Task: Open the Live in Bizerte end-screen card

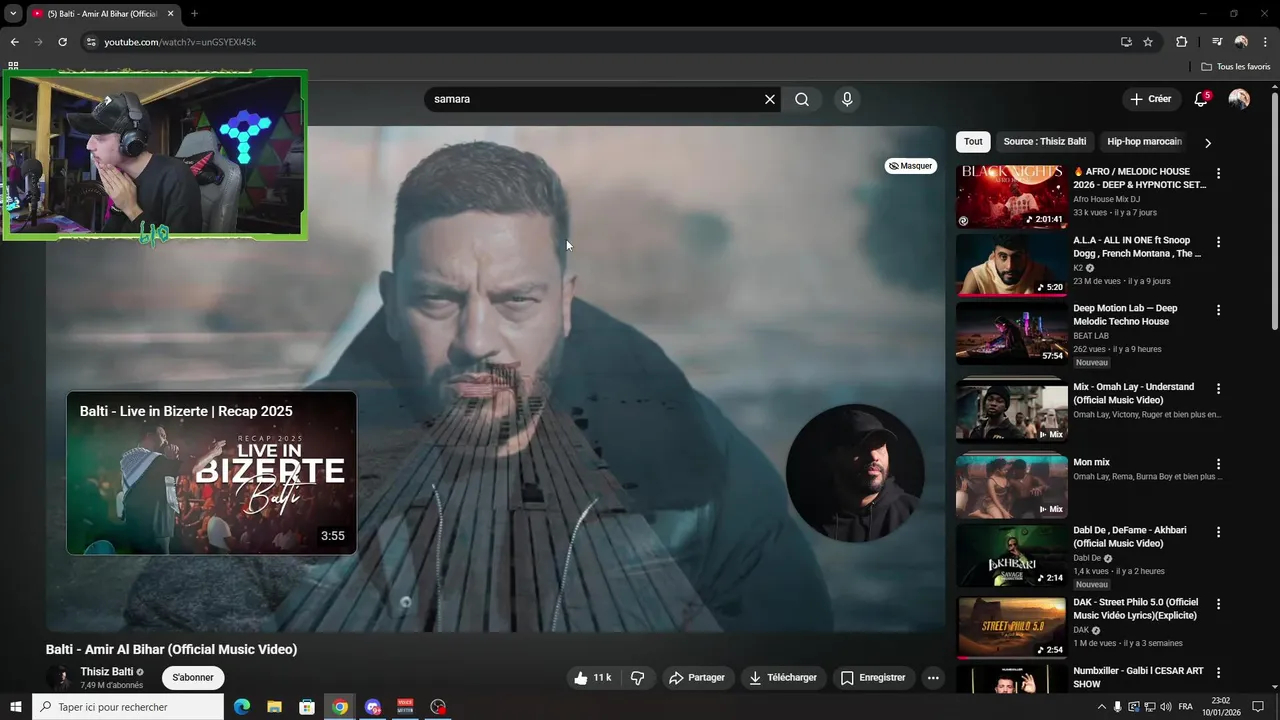Action: click(x=211, y=472)
